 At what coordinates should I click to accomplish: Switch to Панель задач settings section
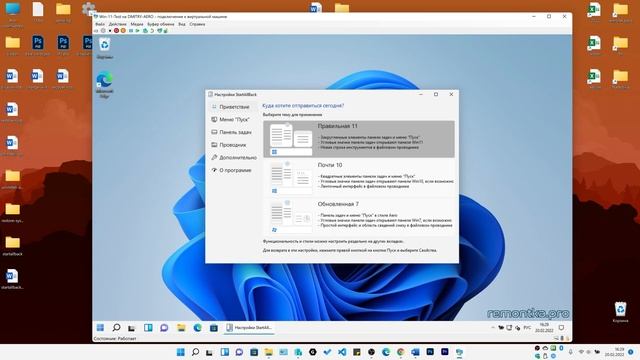pyautogui.click(x=234, y=132)
